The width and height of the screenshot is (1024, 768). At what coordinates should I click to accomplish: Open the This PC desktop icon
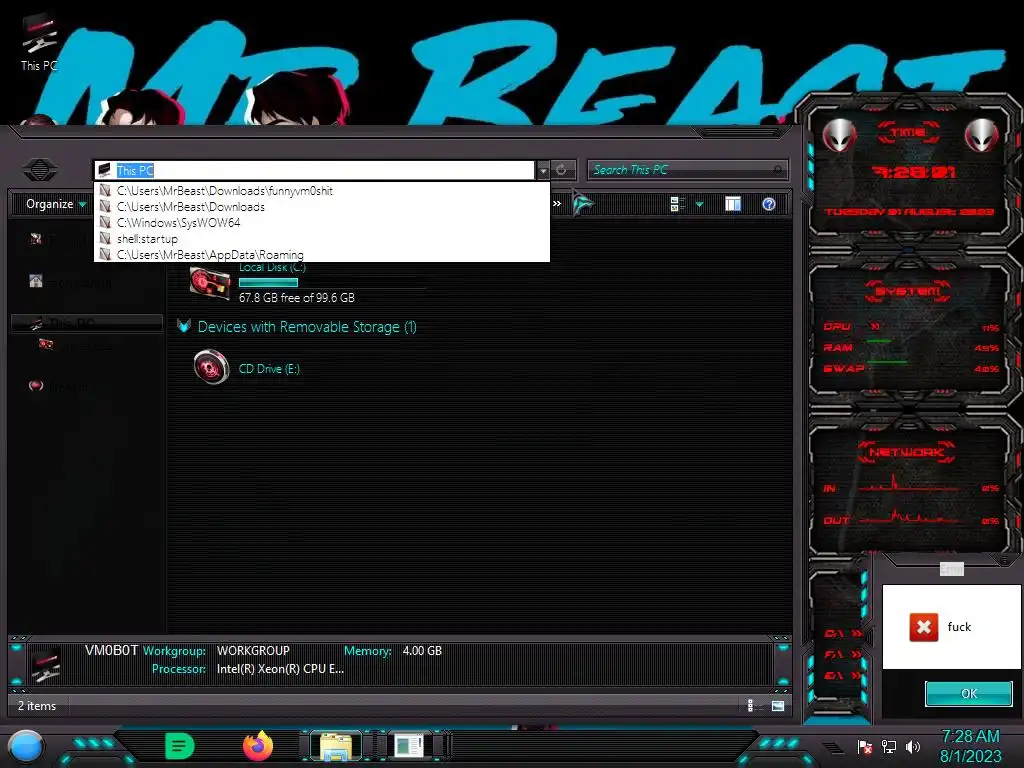click(39, 42)
